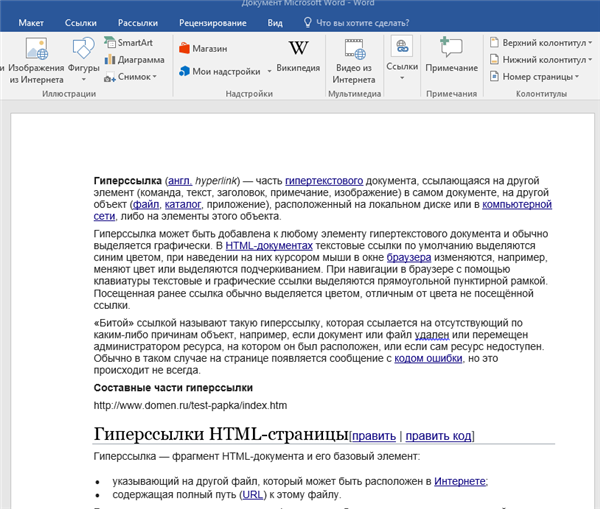
Task: Switch to the Вид tab
Action: [275, 23]
